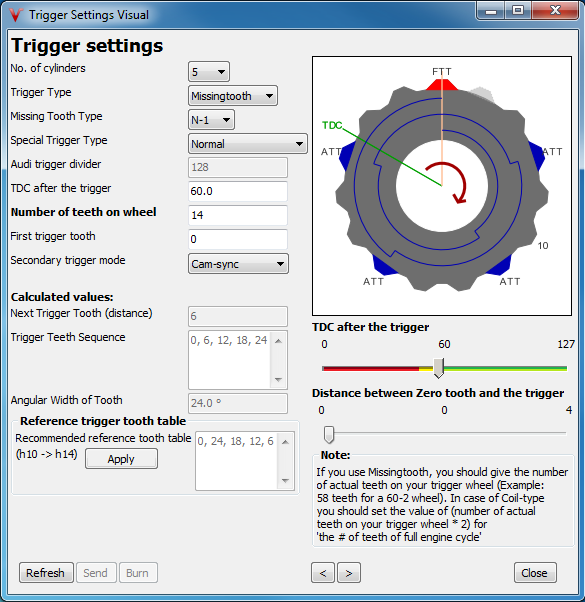Expand the Missing Tooth Type N-1 dropdown
The height and width of the screenshot is (602, 585).
click(211, 120)
